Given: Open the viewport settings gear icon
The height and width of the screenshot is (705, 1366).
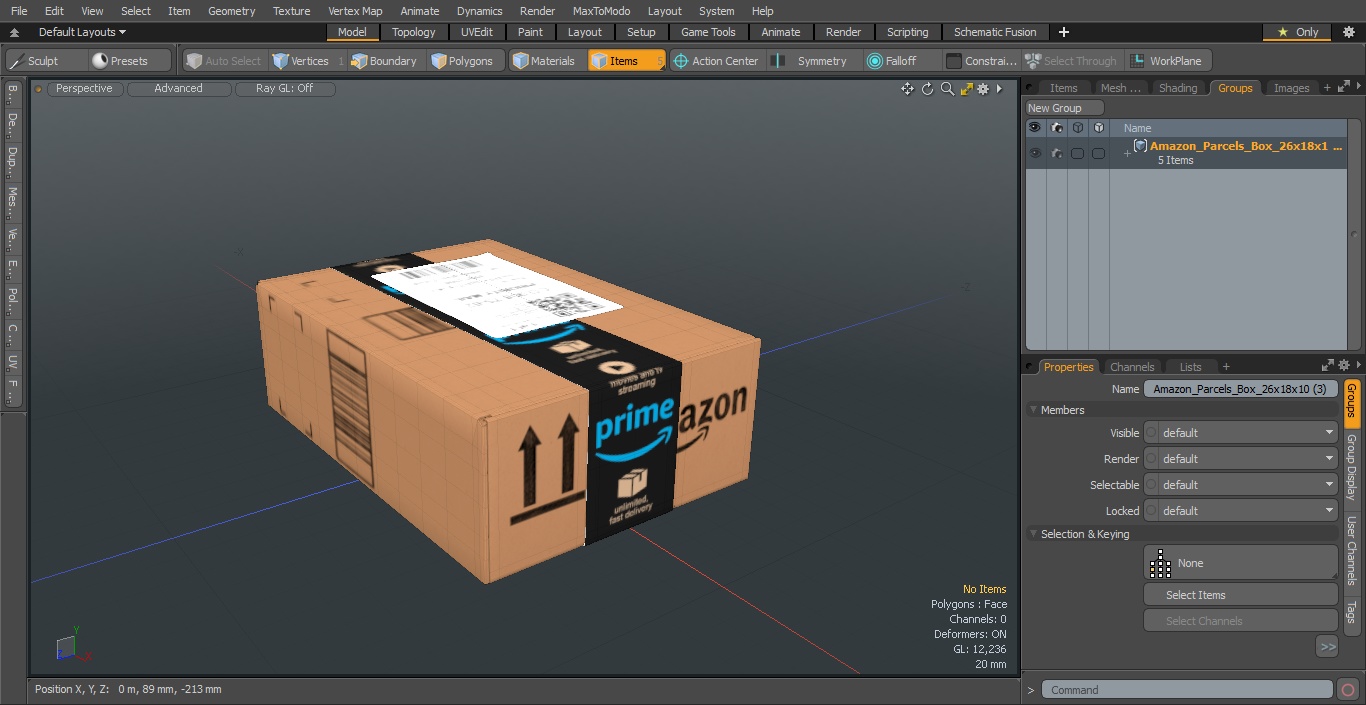Looking at the screenshot, I should (x=983, y=89).
